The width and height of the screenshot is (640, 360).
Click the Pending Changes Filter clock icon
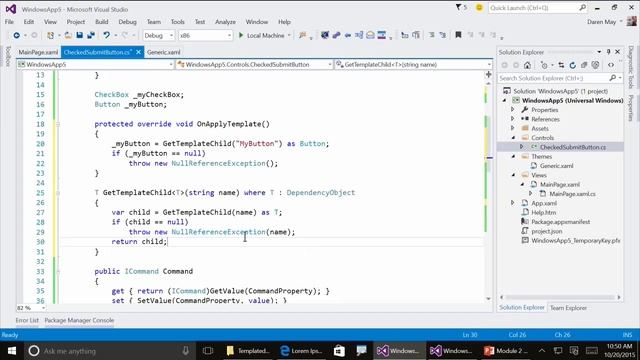(x=544, y=65)
